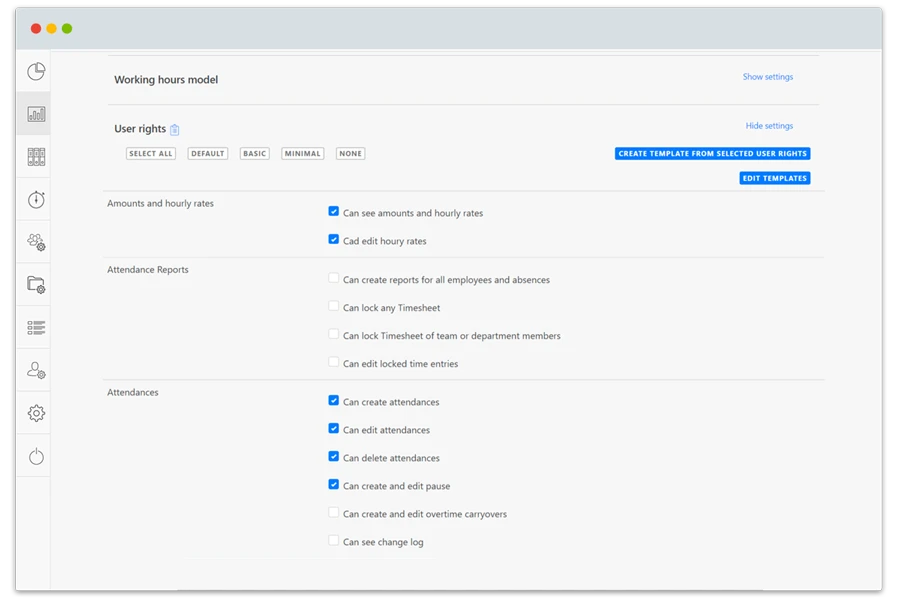Check Can see change log
The width and height of the screenshot is (900, 600).
click(334, 541)
